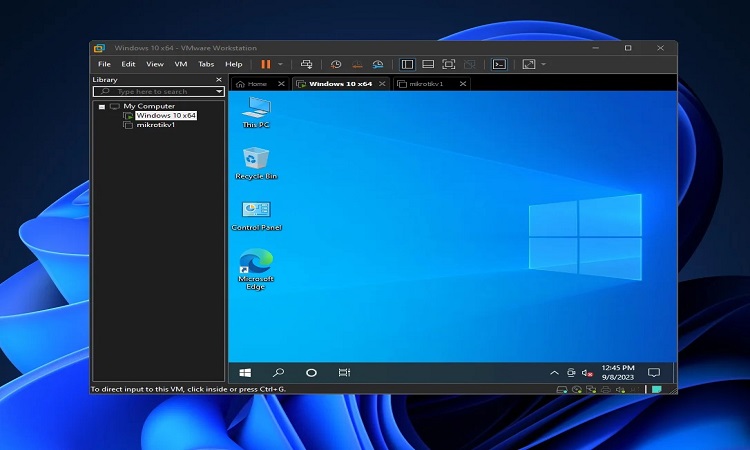Expand the stretch guest options arrow
This screenshot has height=450, width=750.
543,64
